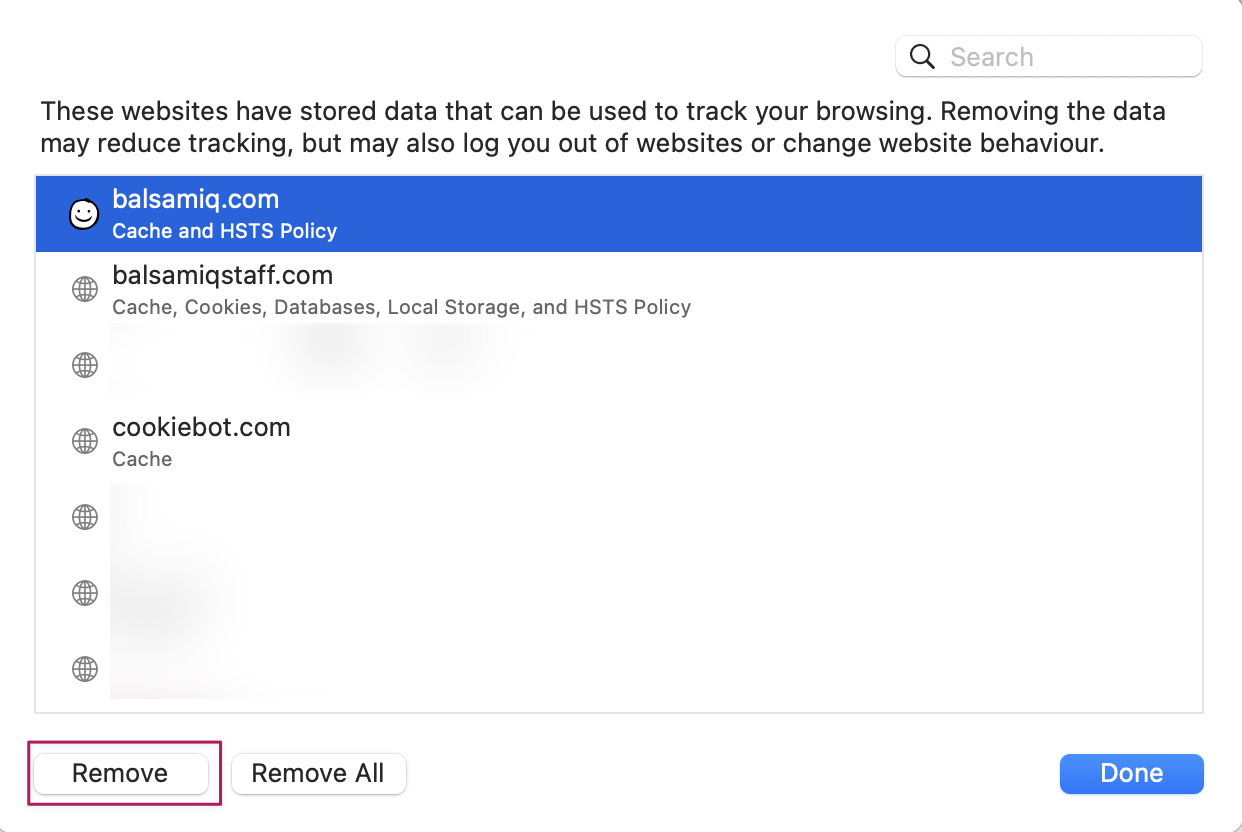1242x832 pixels.
Task: Click the second globe icon below cookiebot.com
Action: [x=85, y=593]
